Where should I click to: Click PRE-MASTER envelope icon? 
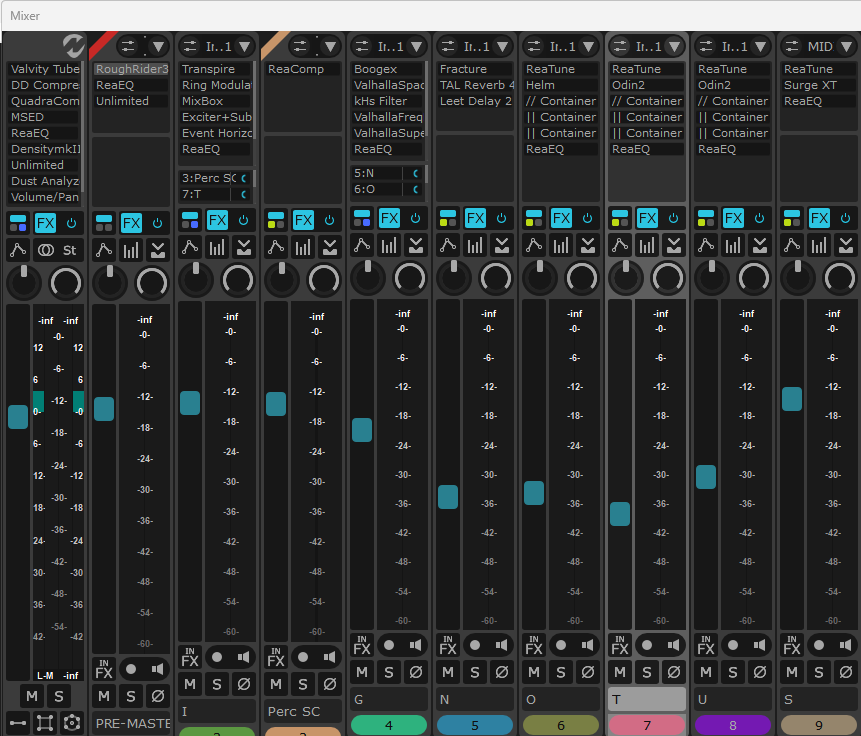click(x=104, y=250)
